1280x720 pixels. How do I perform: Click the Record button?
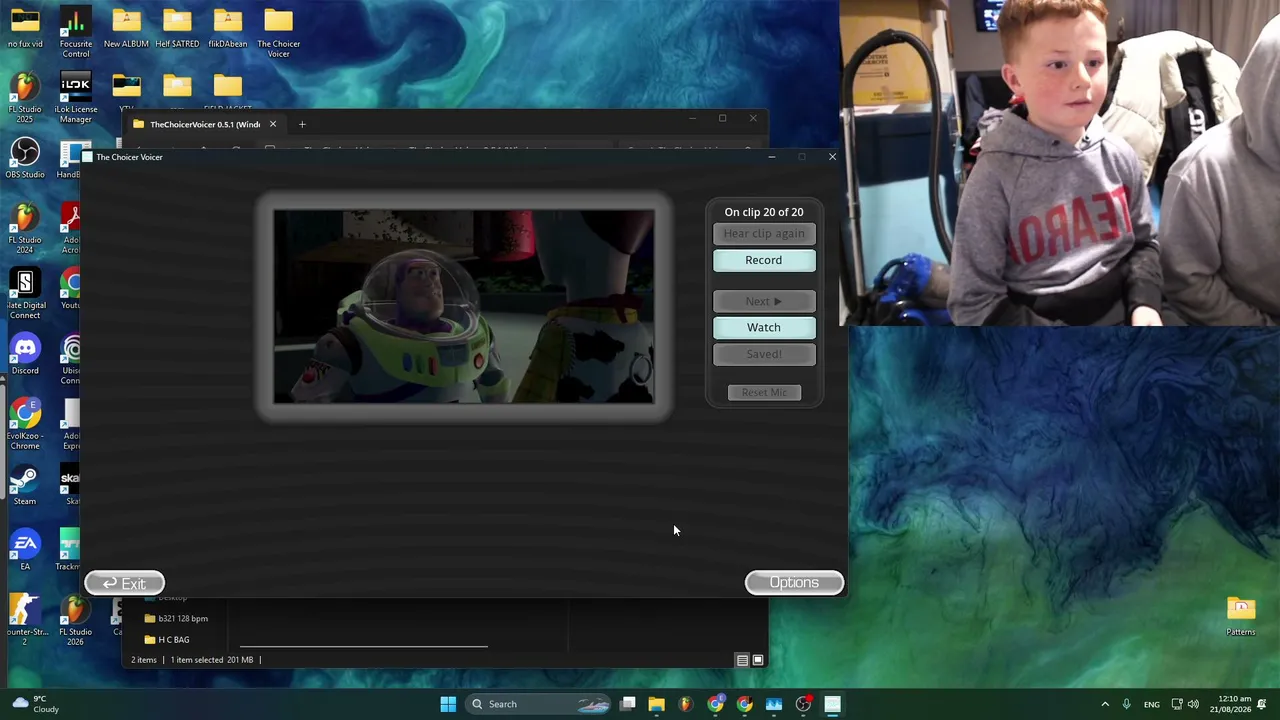tap(764, 260)
